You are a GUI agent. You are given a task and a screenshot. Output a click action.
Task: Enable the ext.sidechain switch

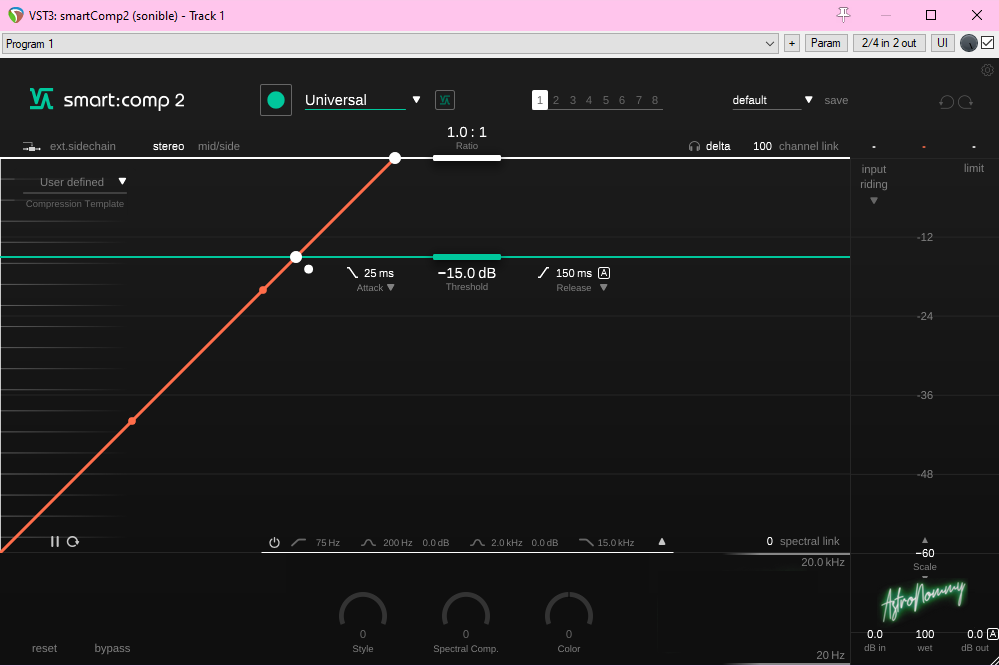(x=32, y=146)
